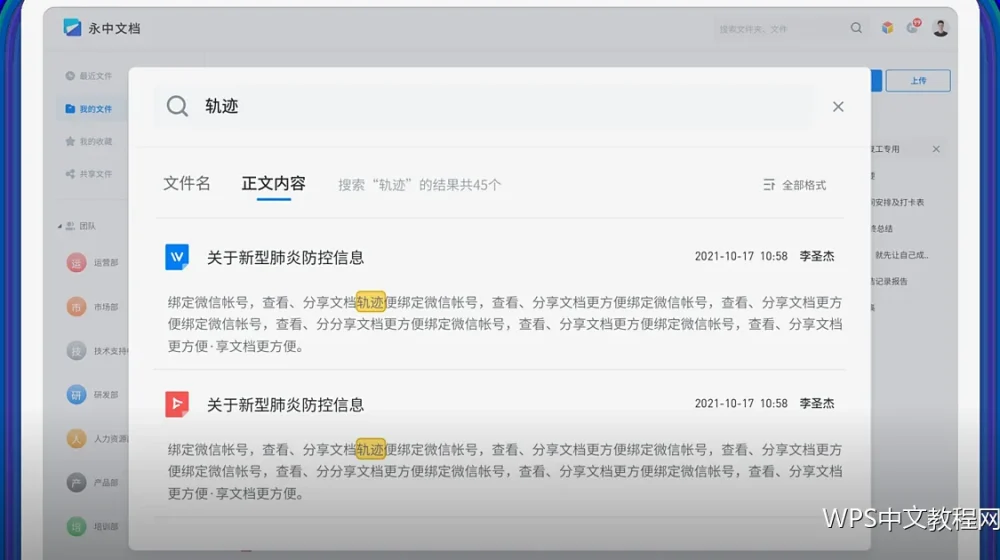Screen dimensions: 1000x560
Task: Click the highlighted 轨迹 in the first result
Action: point(371,302)
